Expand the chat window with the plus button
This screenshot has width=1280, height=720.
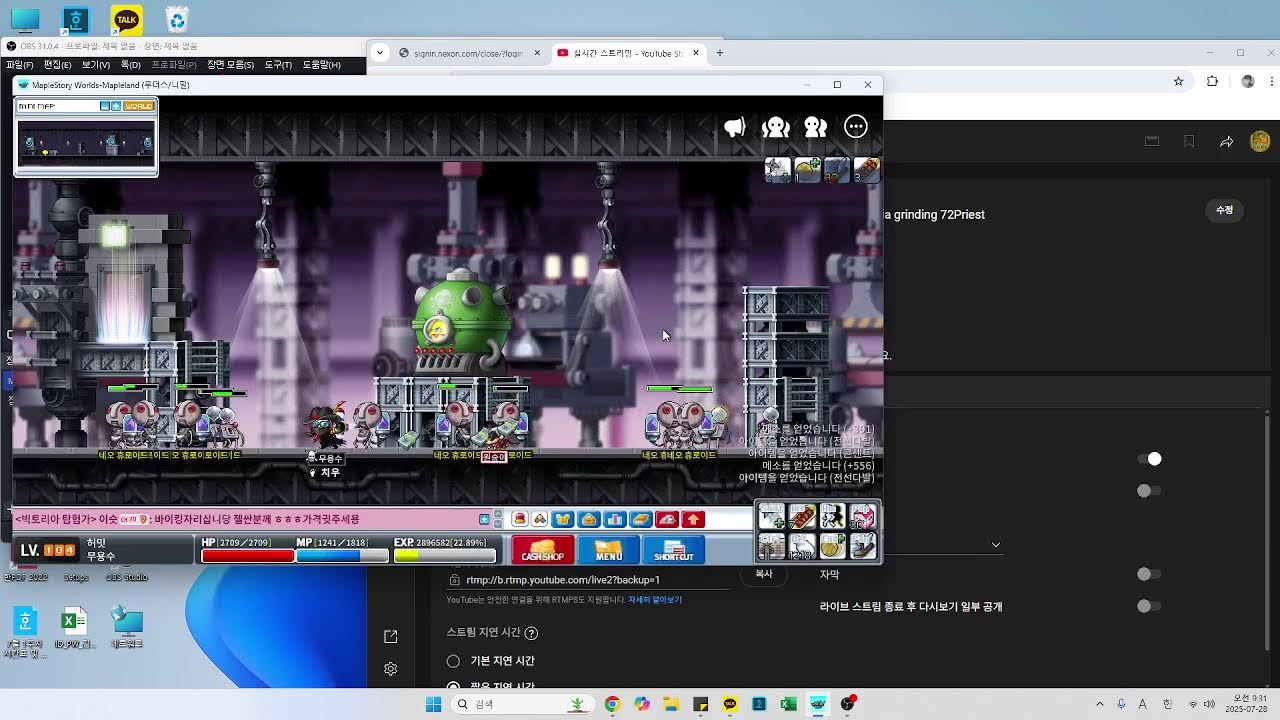tap(485, 519)
